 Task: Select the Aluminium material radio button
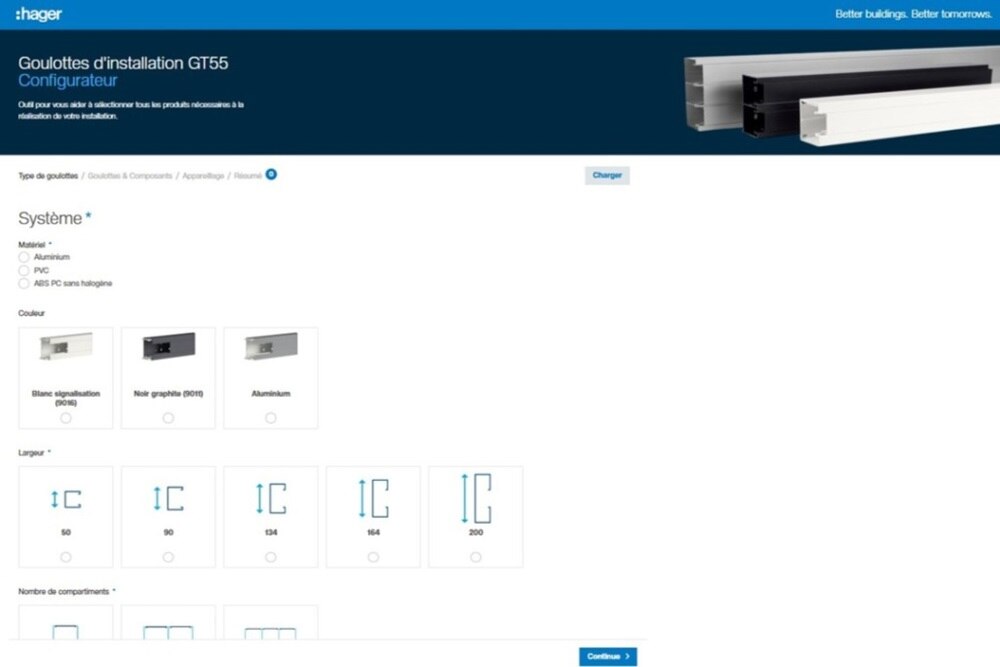[24, 257]
